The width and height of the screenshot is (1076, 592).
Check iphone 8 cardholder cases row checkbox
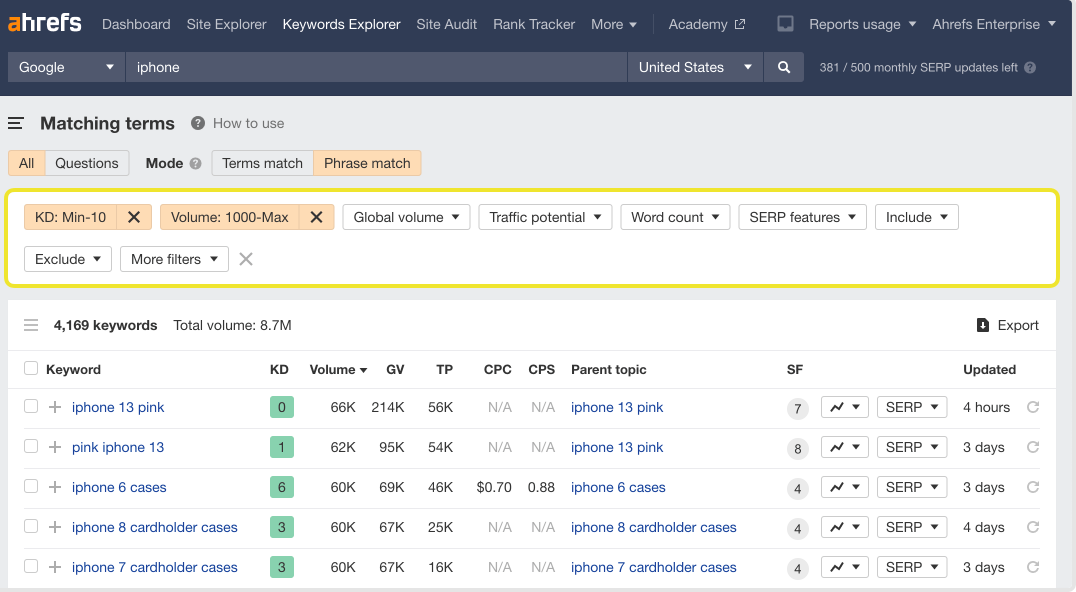pos(31,525)
